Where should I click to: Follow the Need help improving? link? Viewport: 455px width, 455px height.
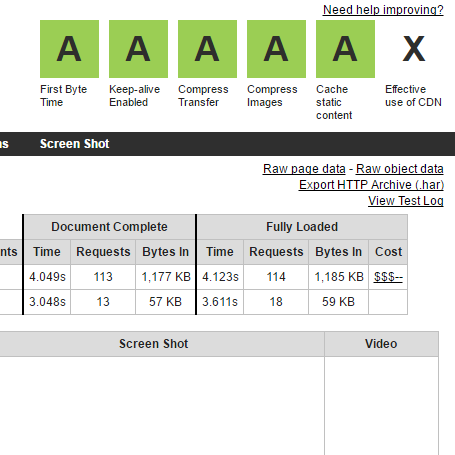pyautogui.click(x=383, y=10)
